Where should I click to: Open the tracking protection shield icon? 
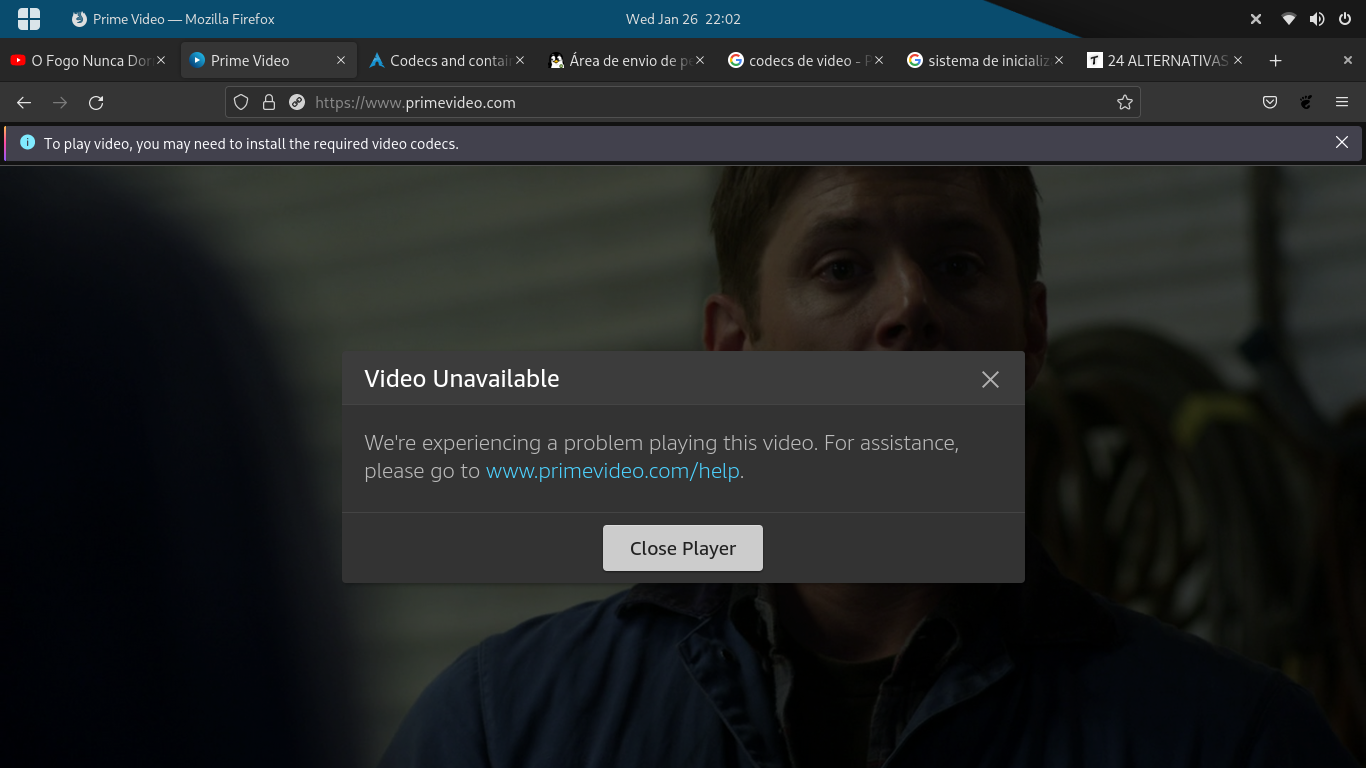click(241, 102)
